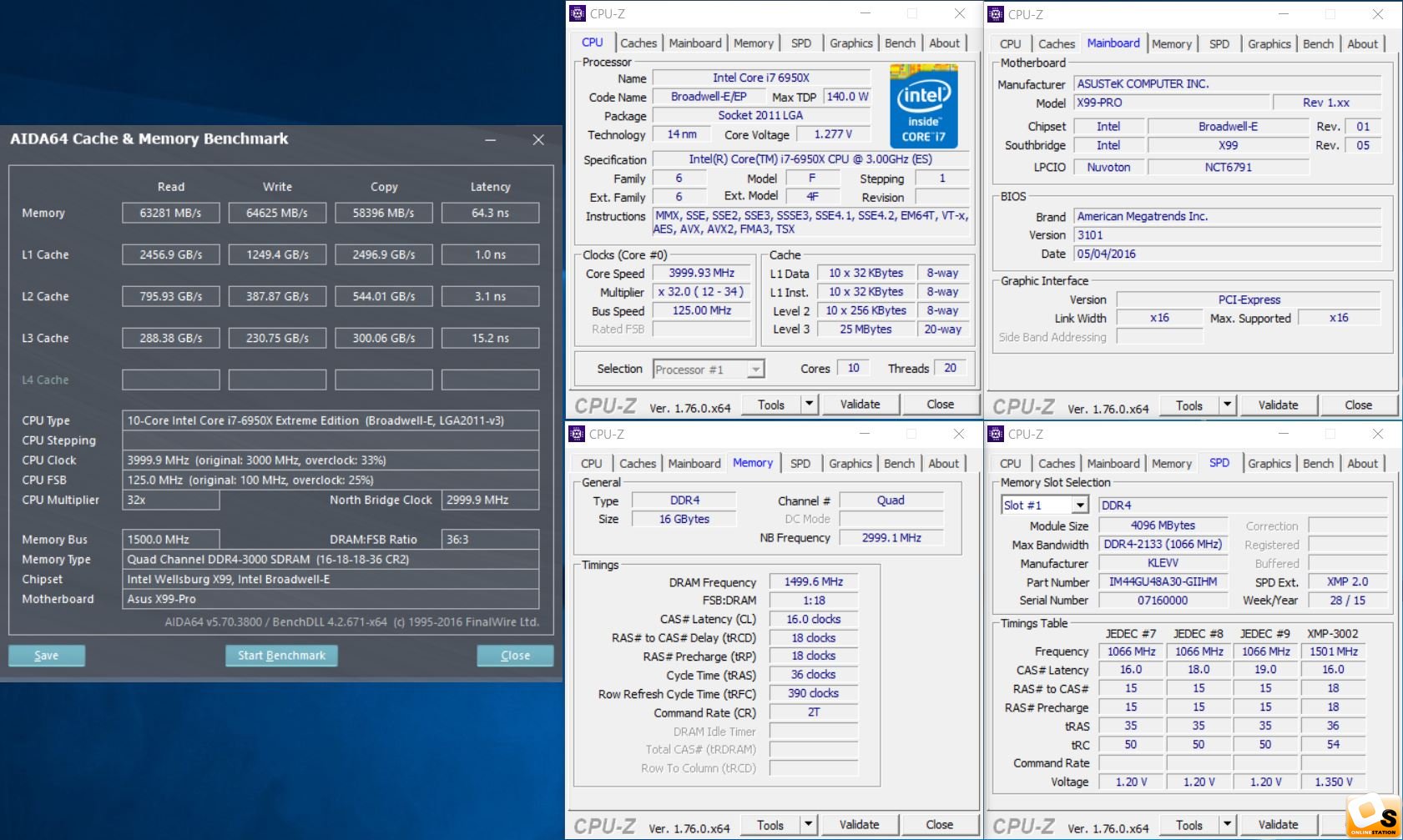Minimize the AIDA64 Cache & Memory Benchmark window
1403x840 pixels.
pyautogui.click(x=491, y=140)
